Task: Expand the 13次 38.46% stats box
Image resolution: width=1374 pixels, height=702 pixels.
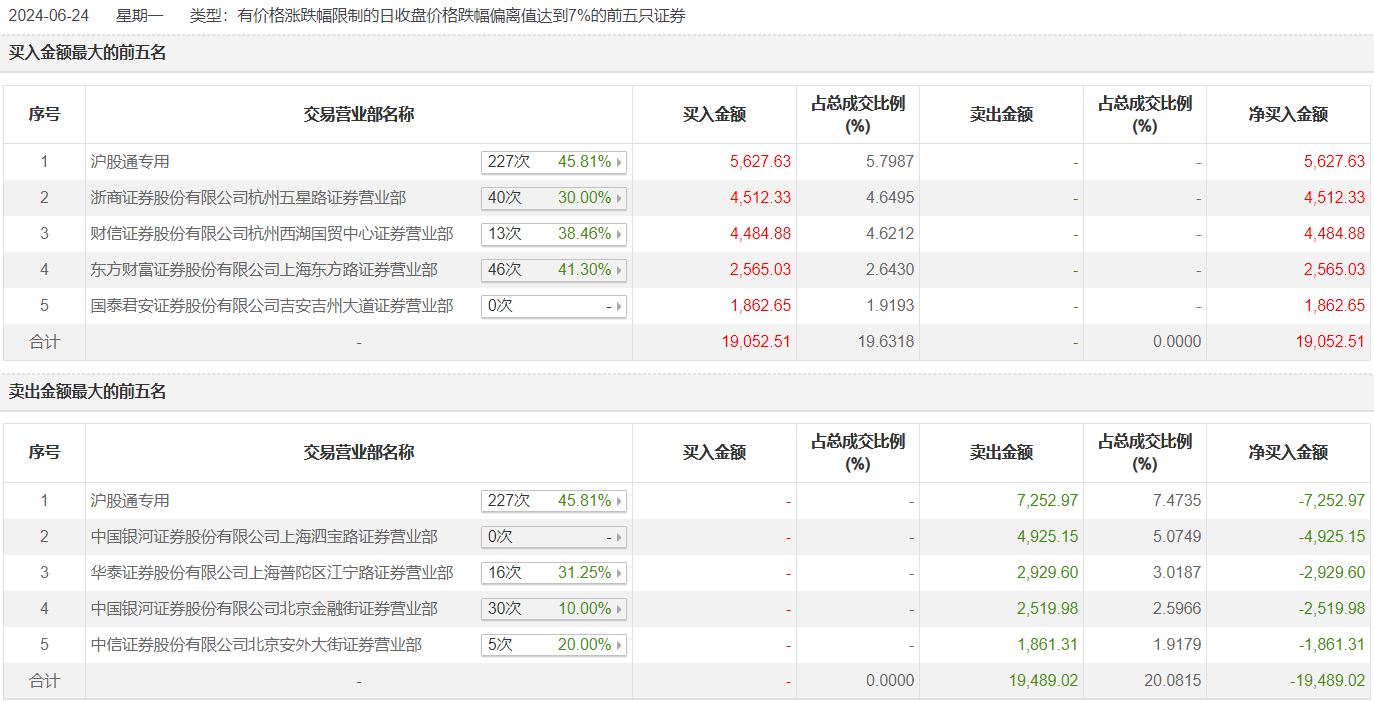Action: pos(554,234)
